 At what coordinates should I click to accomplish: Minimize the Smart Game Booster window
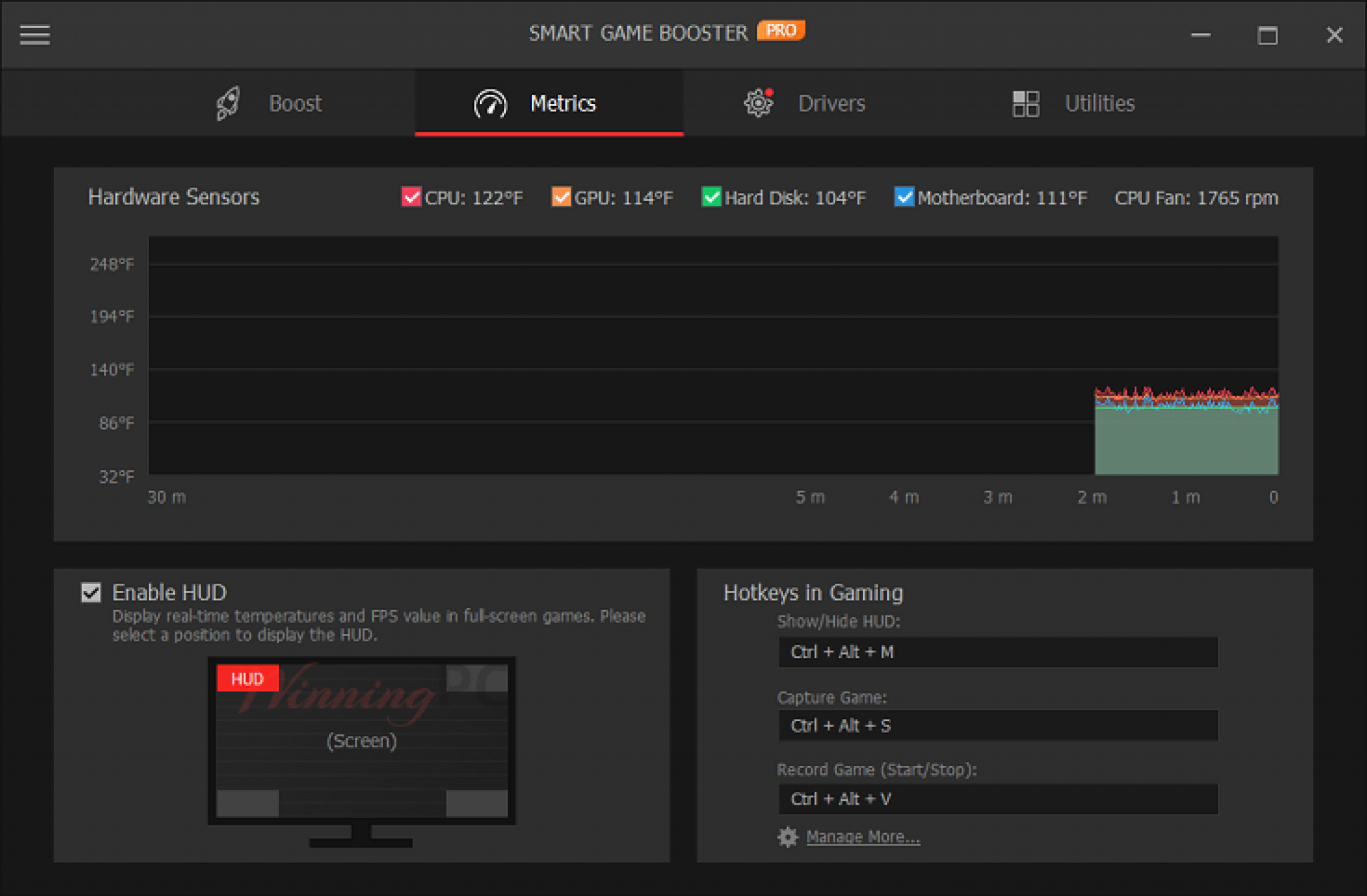pyautogui.click(x=1200, y=35)
